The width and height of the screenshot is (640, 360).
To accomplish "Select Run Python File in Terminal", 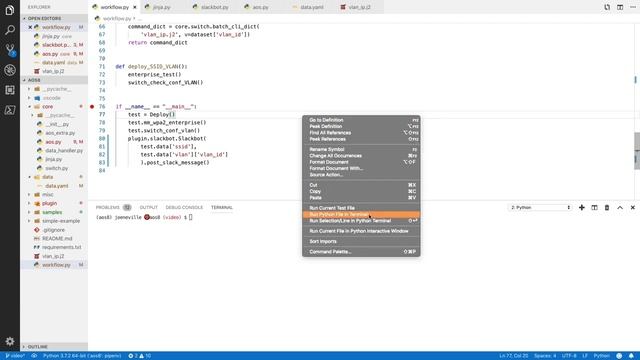I will (x=361, y=214).
